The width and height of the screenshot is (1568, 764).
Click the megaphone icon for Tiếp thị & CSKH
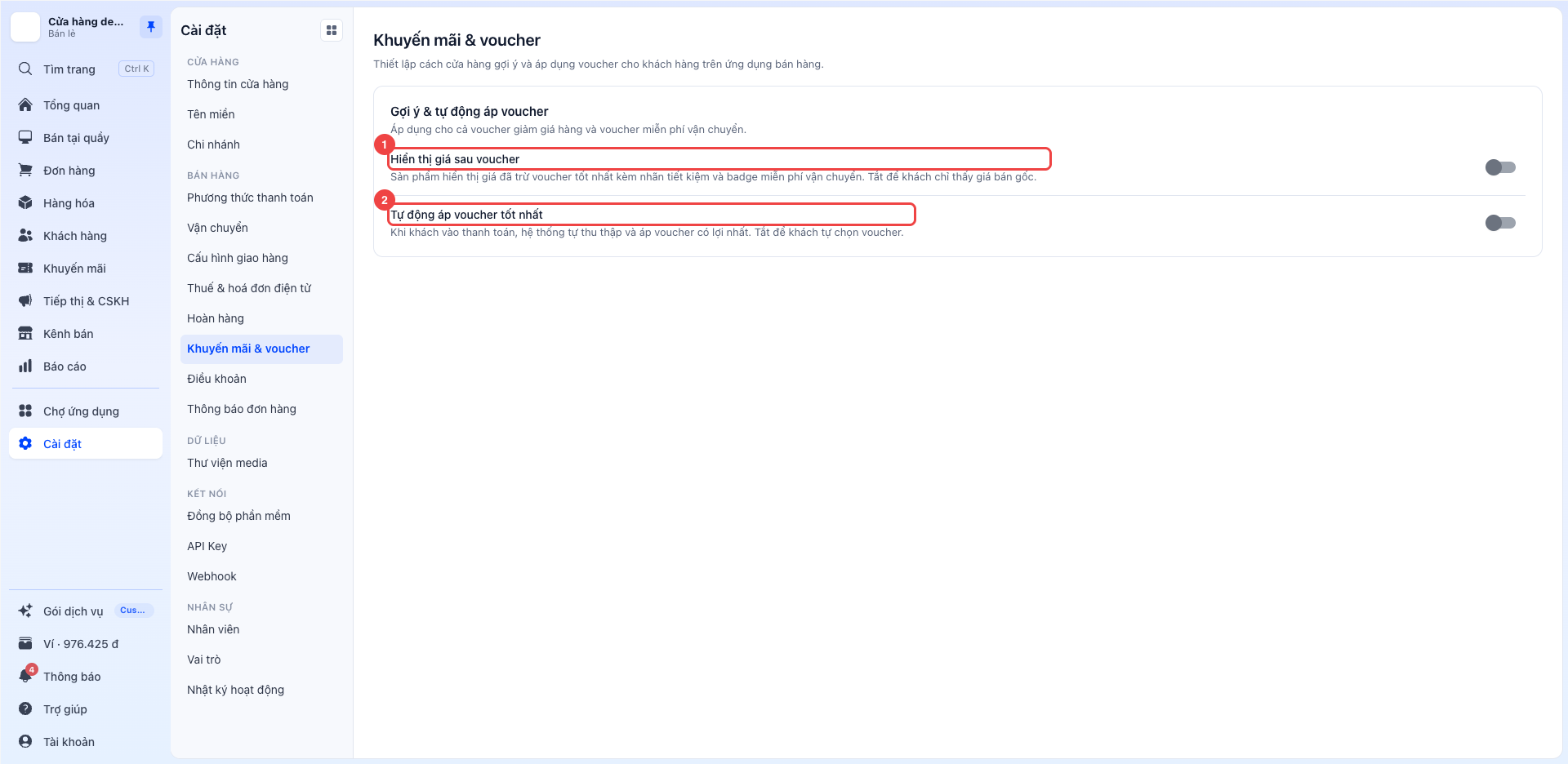tap(25, 301)
